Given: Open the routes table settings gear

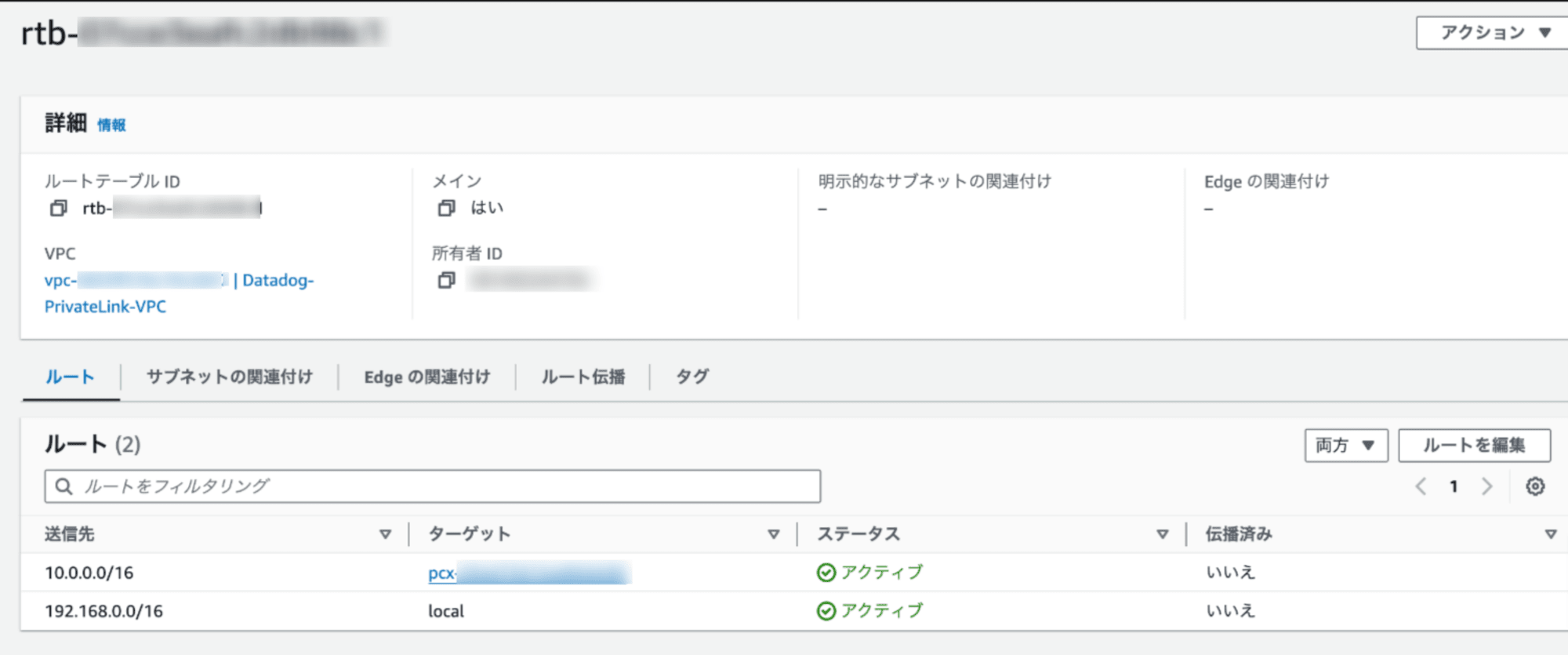Looking at the screenshot, I should pyautogui.click(x=1535, y=486).
